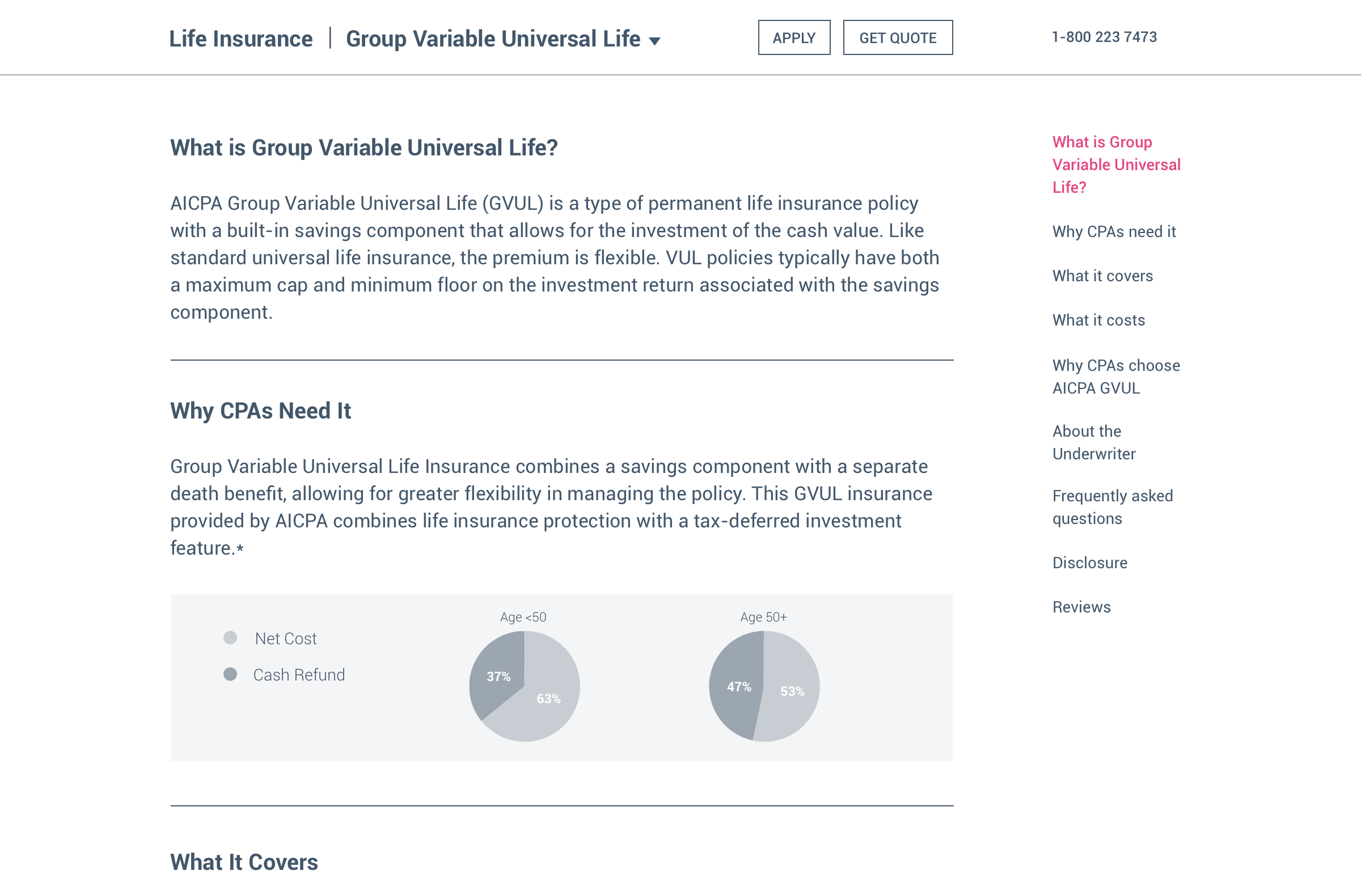Screen dimensions: 1361x896
Task: Open Why CPAs choose AICPA GVUL
Action: click(x=1115, y=377)
